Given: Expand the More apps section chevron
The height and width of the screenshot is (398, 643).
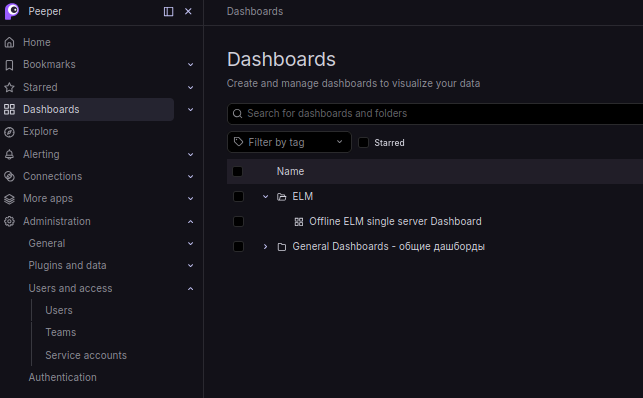Looking at the screenshot, I should [x=190, y=199].
